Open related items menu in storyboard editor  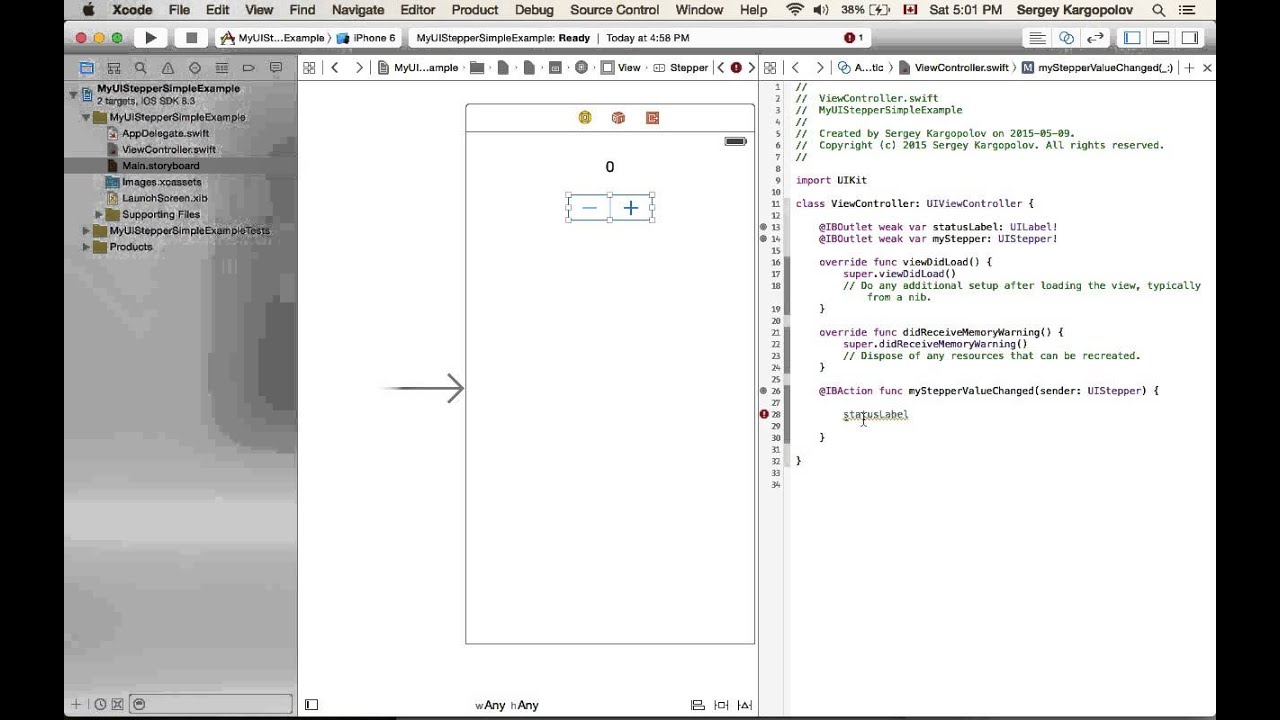(309, 68)
